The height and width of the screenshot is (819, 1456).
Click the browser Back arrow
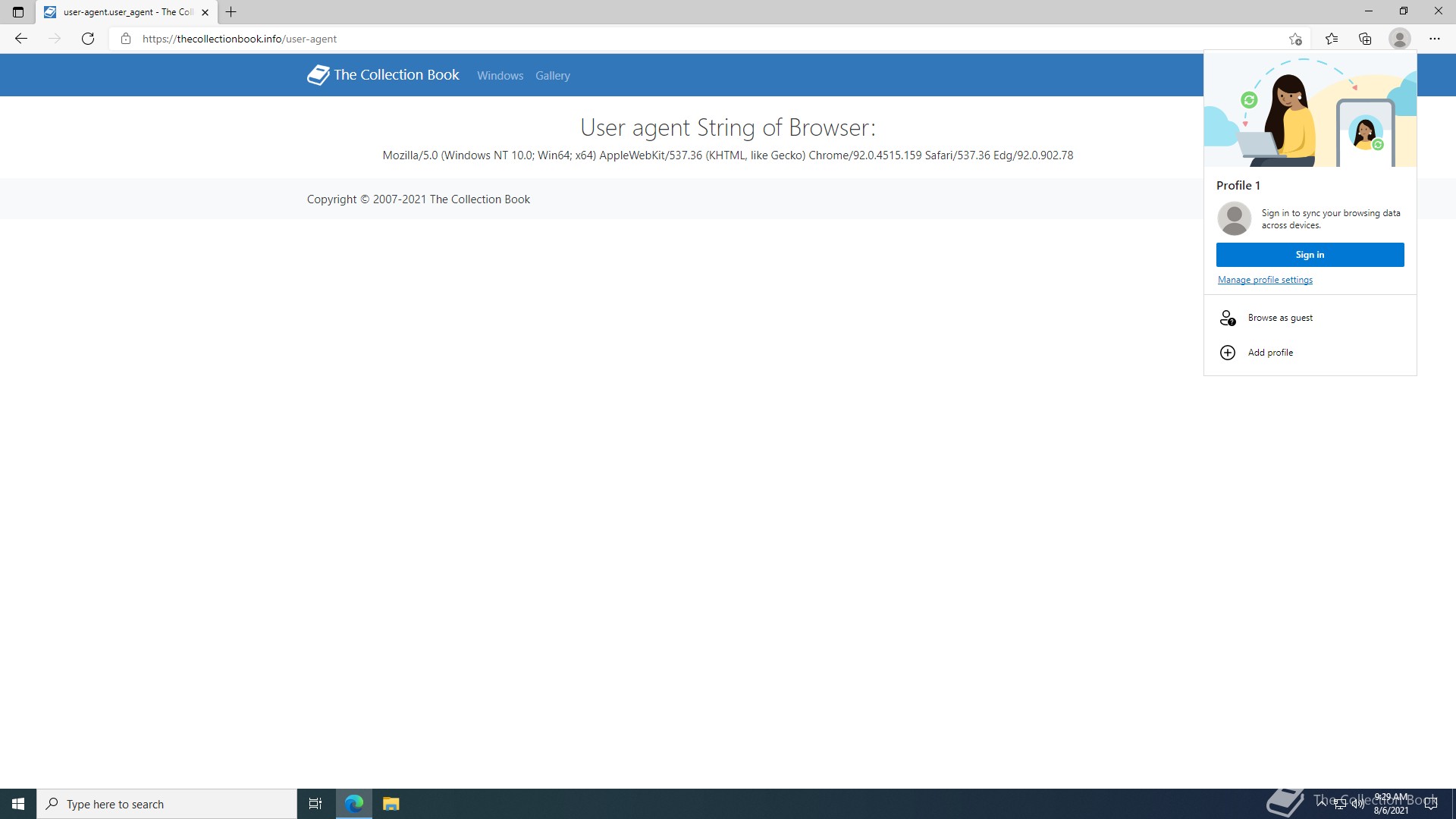(x=21, y=39)
